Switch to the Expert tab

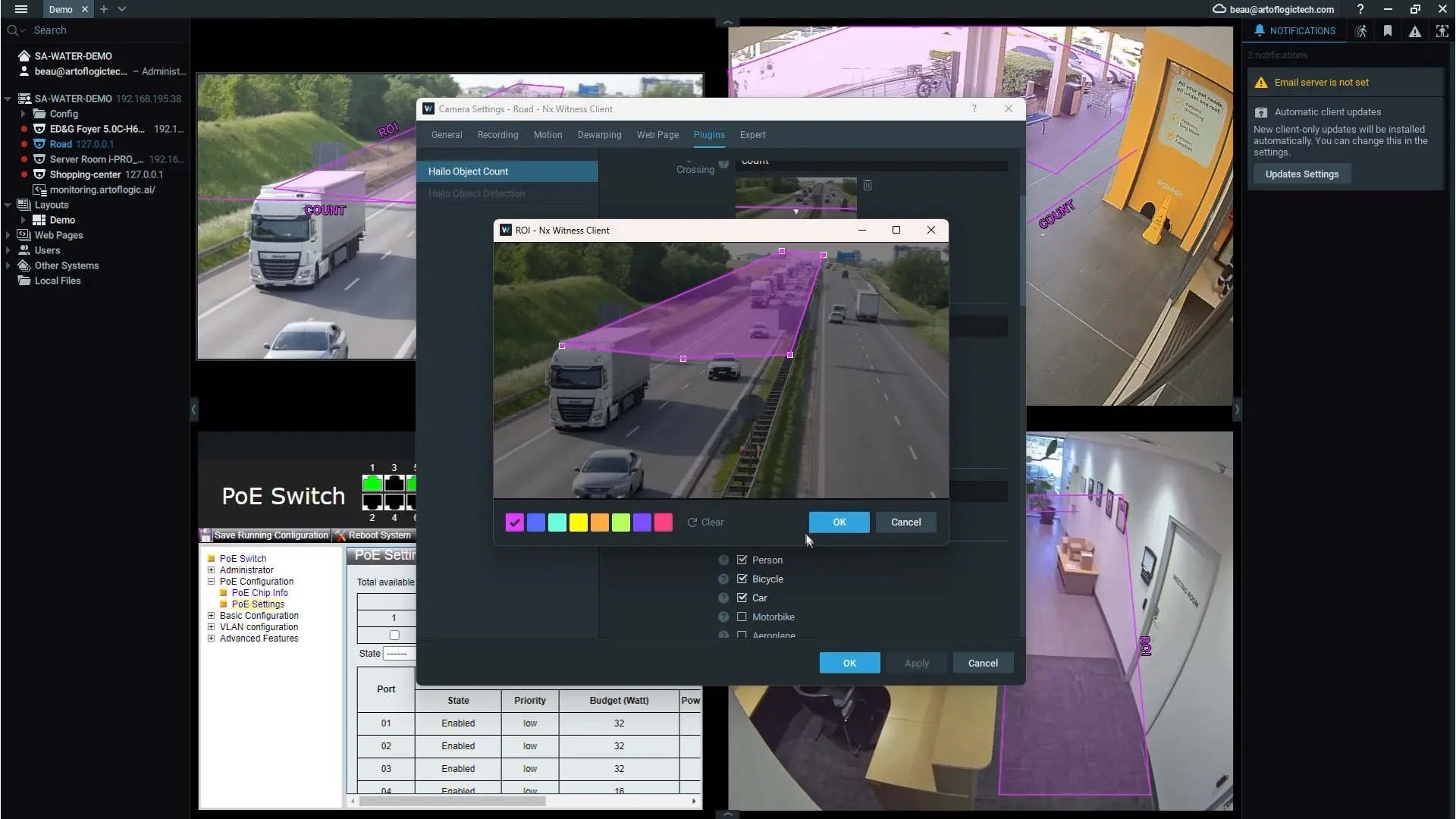click(x=752, y=135)
